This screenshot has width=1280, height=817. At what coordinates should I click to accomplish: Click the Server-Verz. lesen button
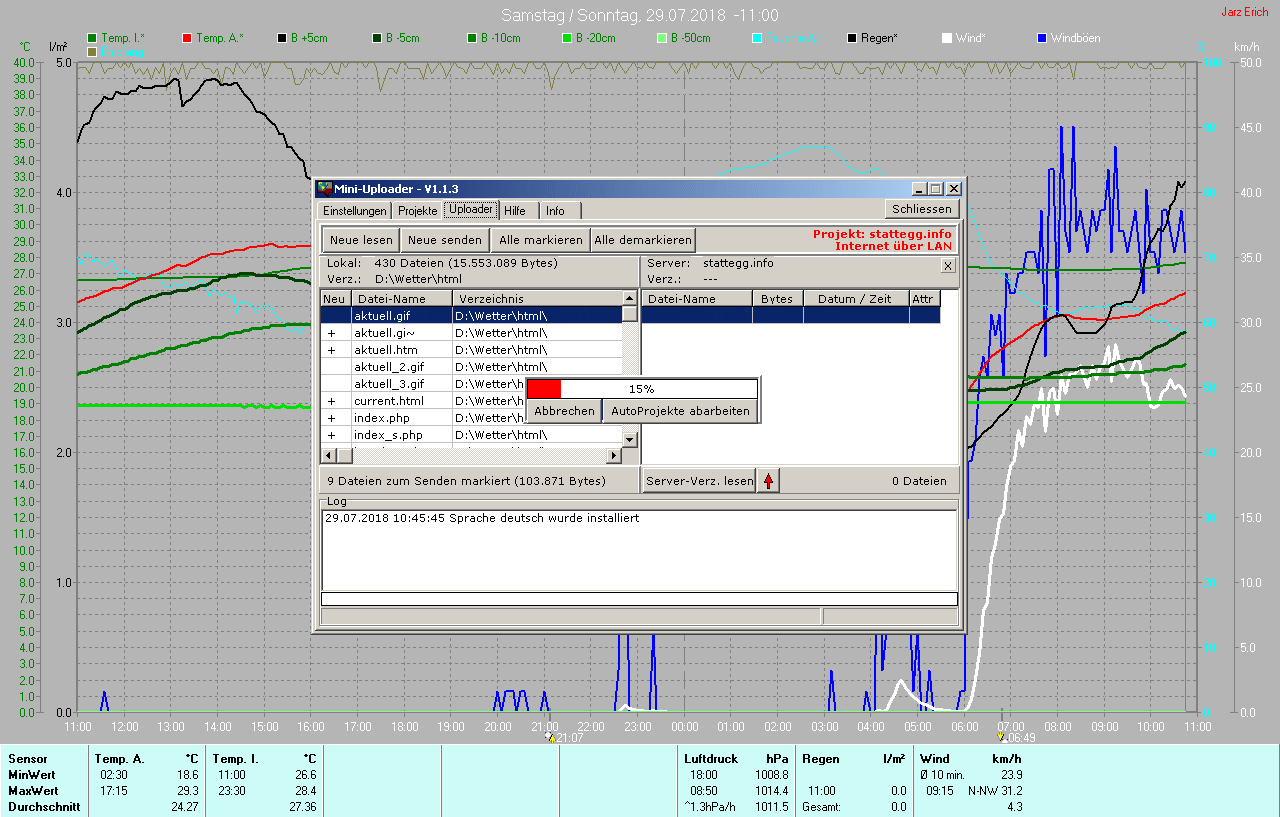point(699,481)
